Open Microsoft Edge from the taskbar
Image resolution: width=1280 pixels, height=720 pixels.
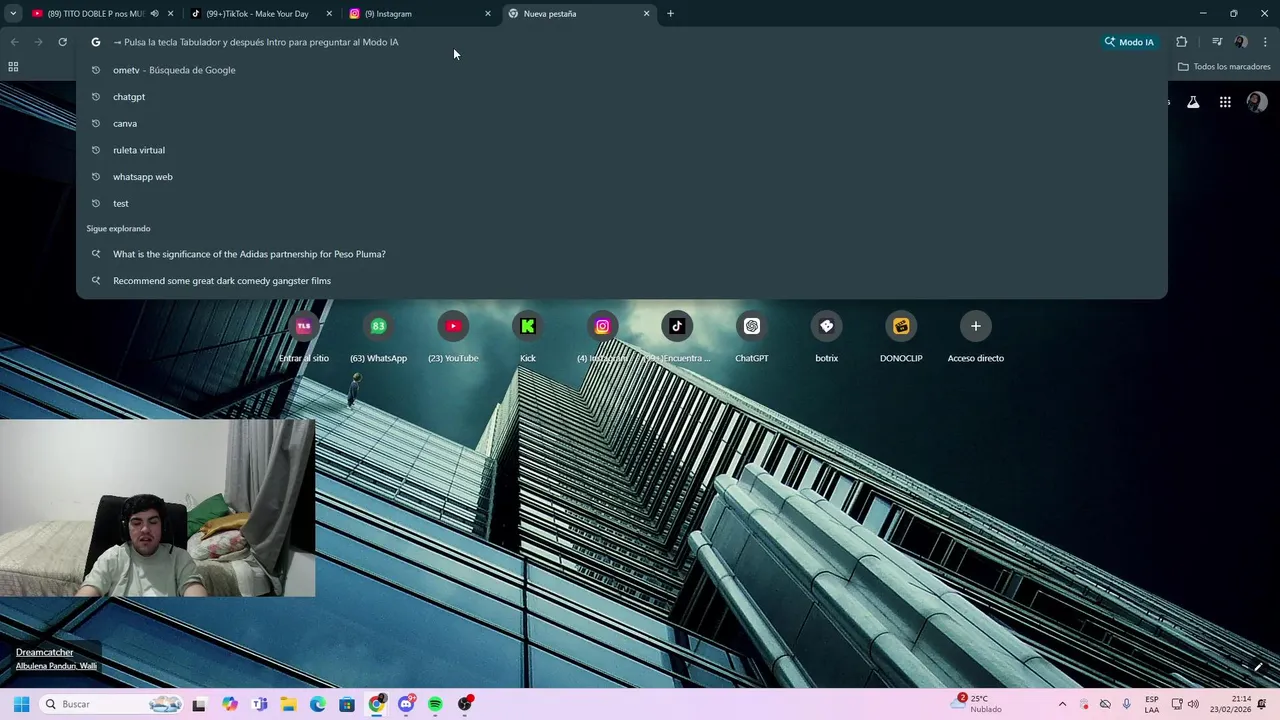[x=318, y=704]
